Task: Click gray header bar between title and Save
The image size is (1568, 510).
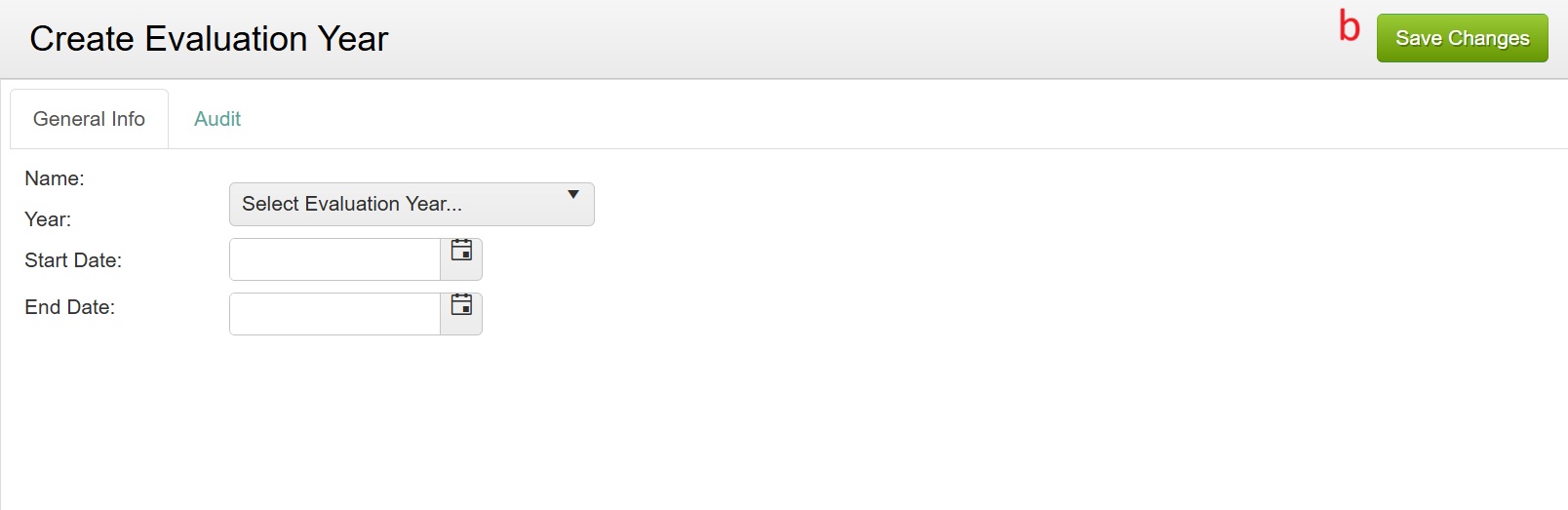Action: (858, 39)
